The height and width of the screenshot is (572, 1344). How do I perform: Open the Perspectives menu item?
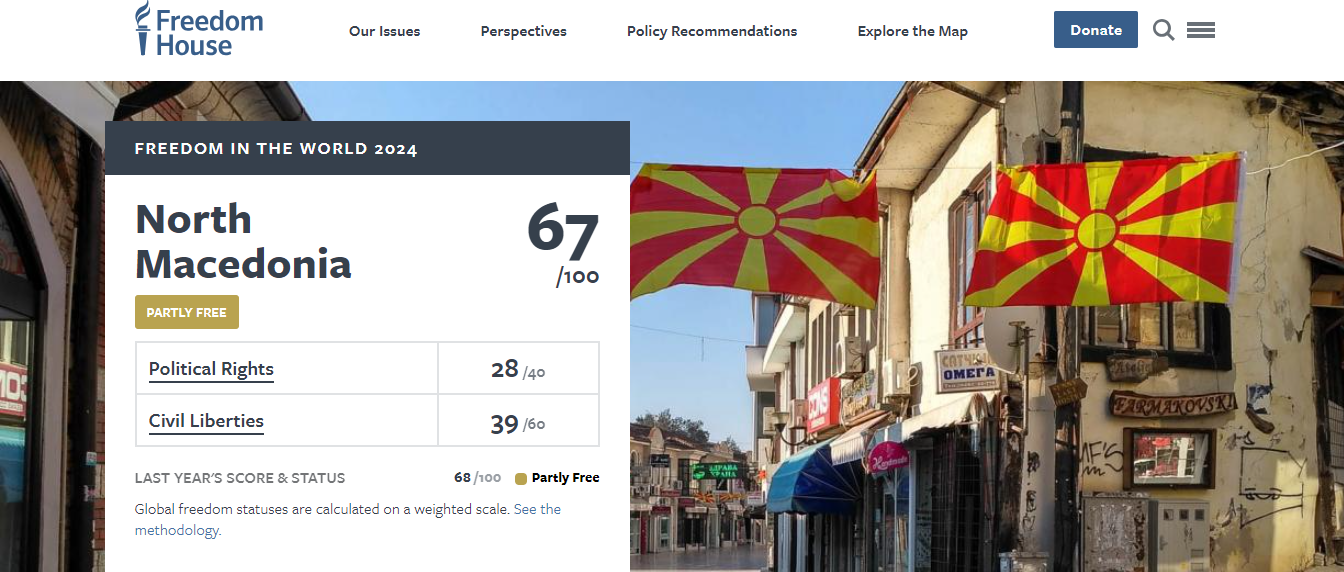point(523,31)
